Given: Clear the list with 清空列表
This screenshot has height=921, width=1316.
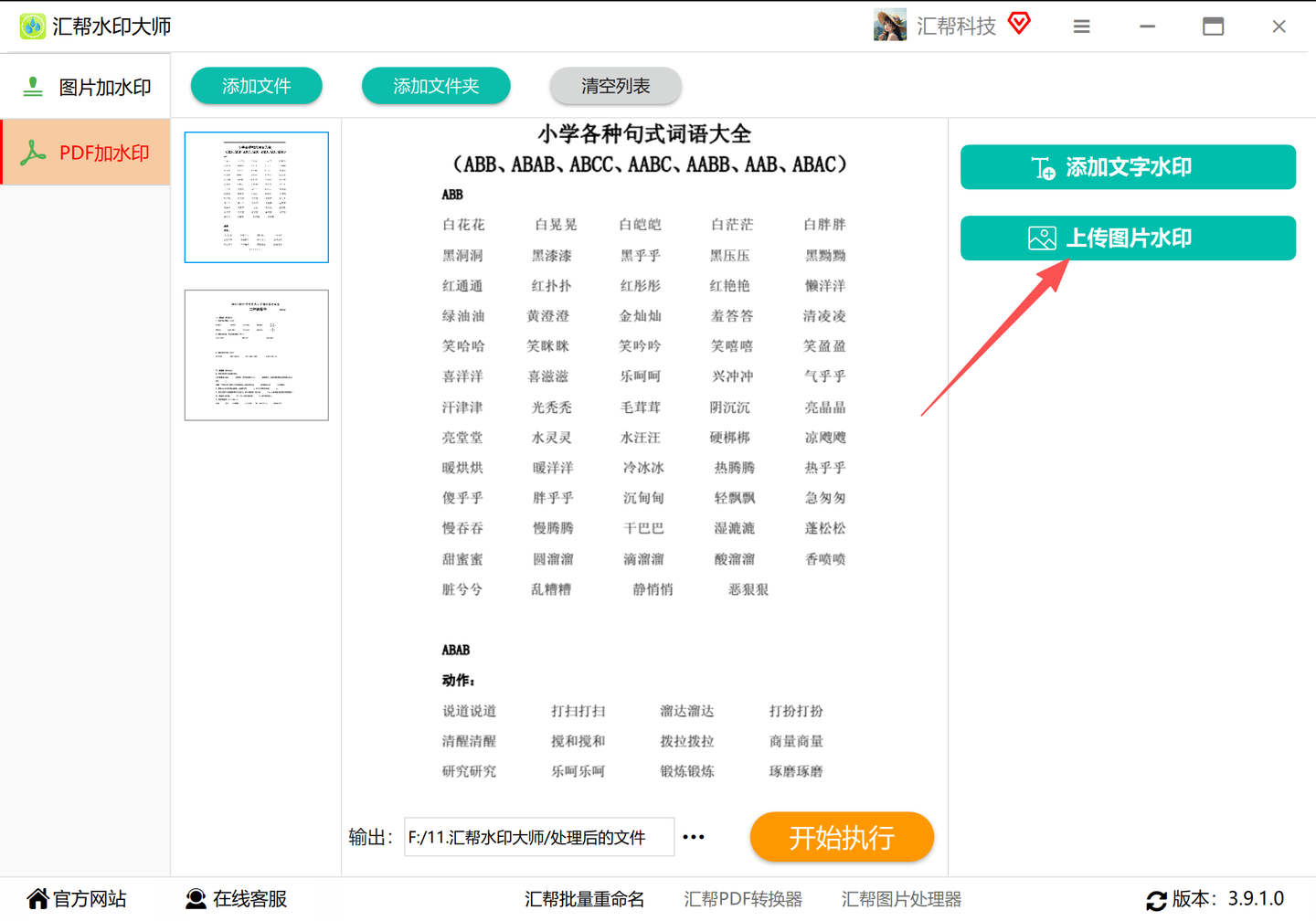Looking at the screenshot, I should (x=615, y=85).
